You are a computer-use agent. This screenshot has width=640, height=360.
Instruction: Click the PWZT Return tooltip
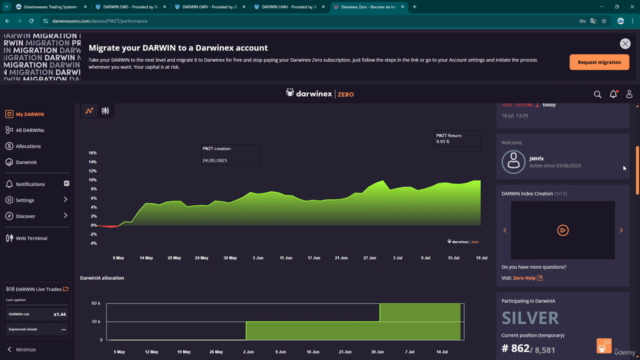click(x=457, y=138)
